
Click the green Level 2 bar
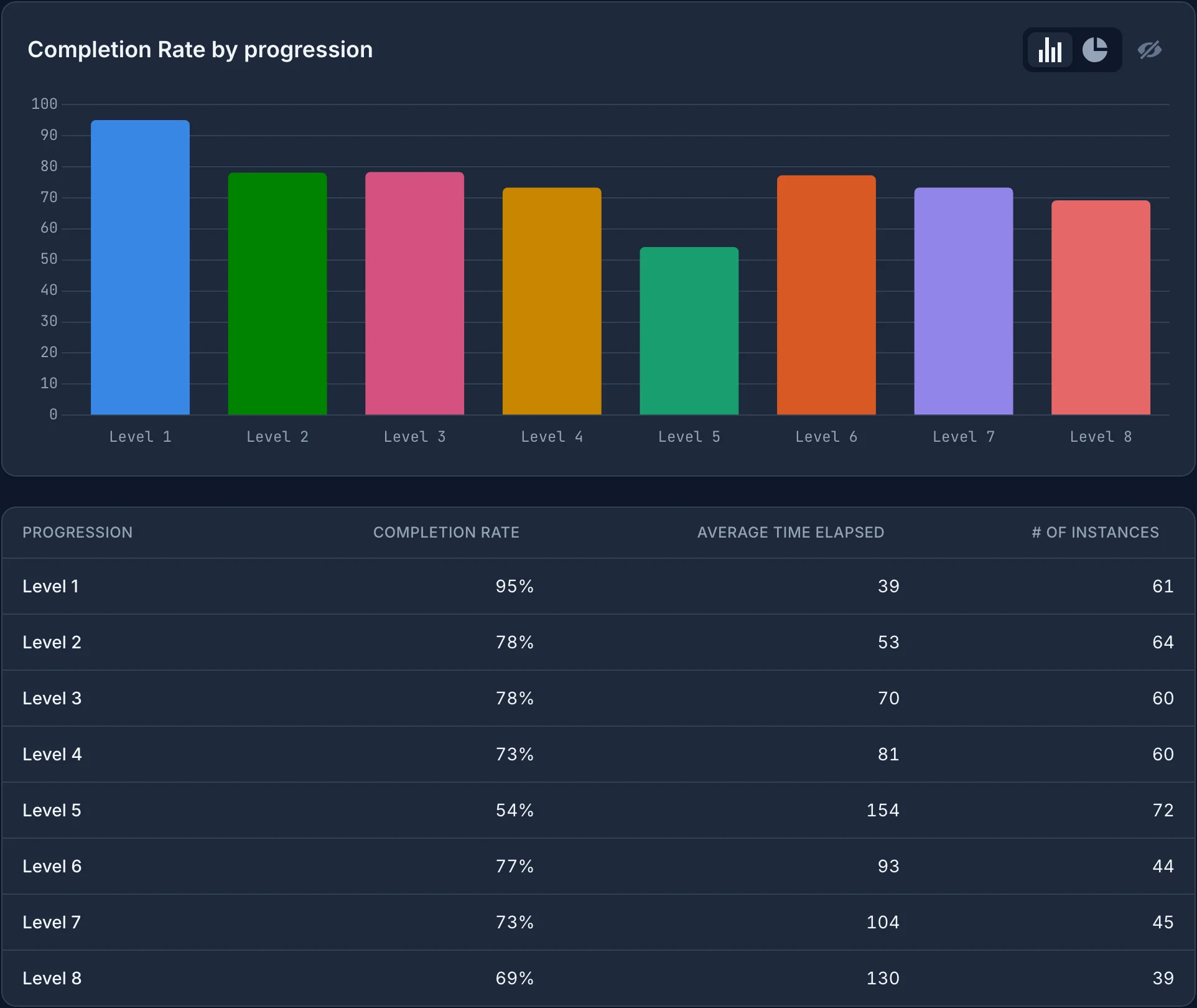[x=277, y=294]
